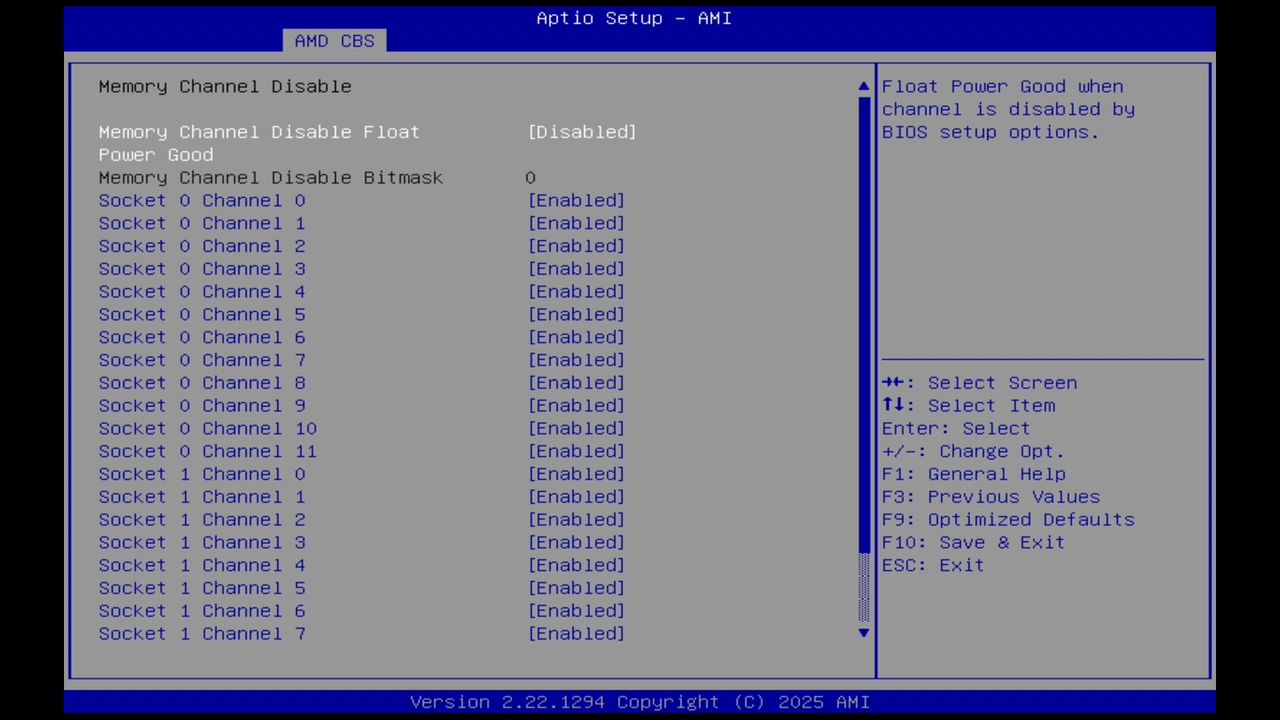
Task: Disable Socket 0 Channel 5
Action: click(202, 314)
